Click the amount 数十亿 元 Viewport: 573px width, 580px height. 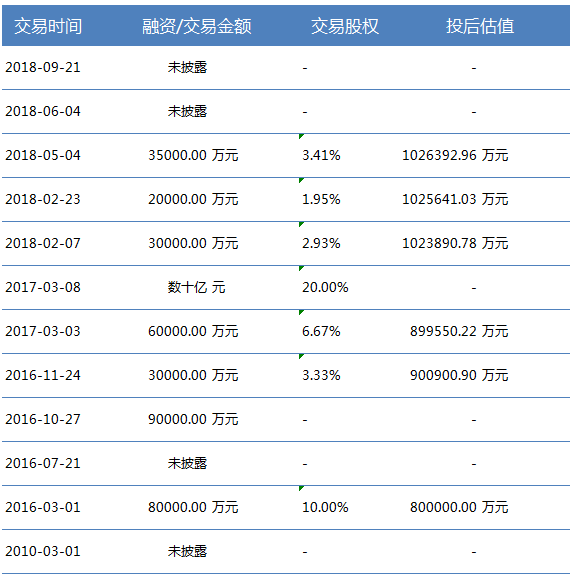tap(196, 287)
